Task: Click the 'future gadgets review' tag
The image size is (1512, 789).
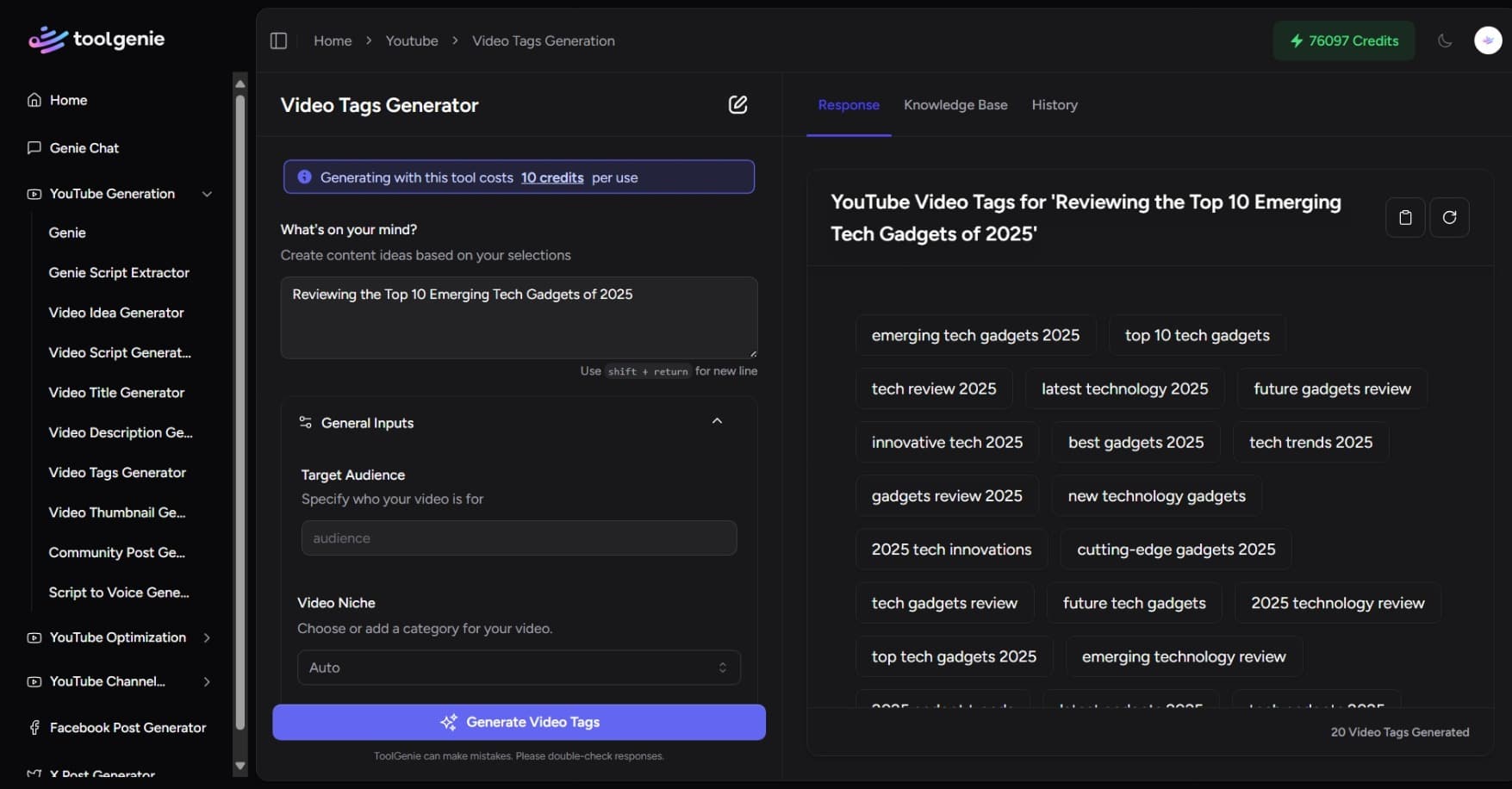Action: click(x=1332, y=388)
